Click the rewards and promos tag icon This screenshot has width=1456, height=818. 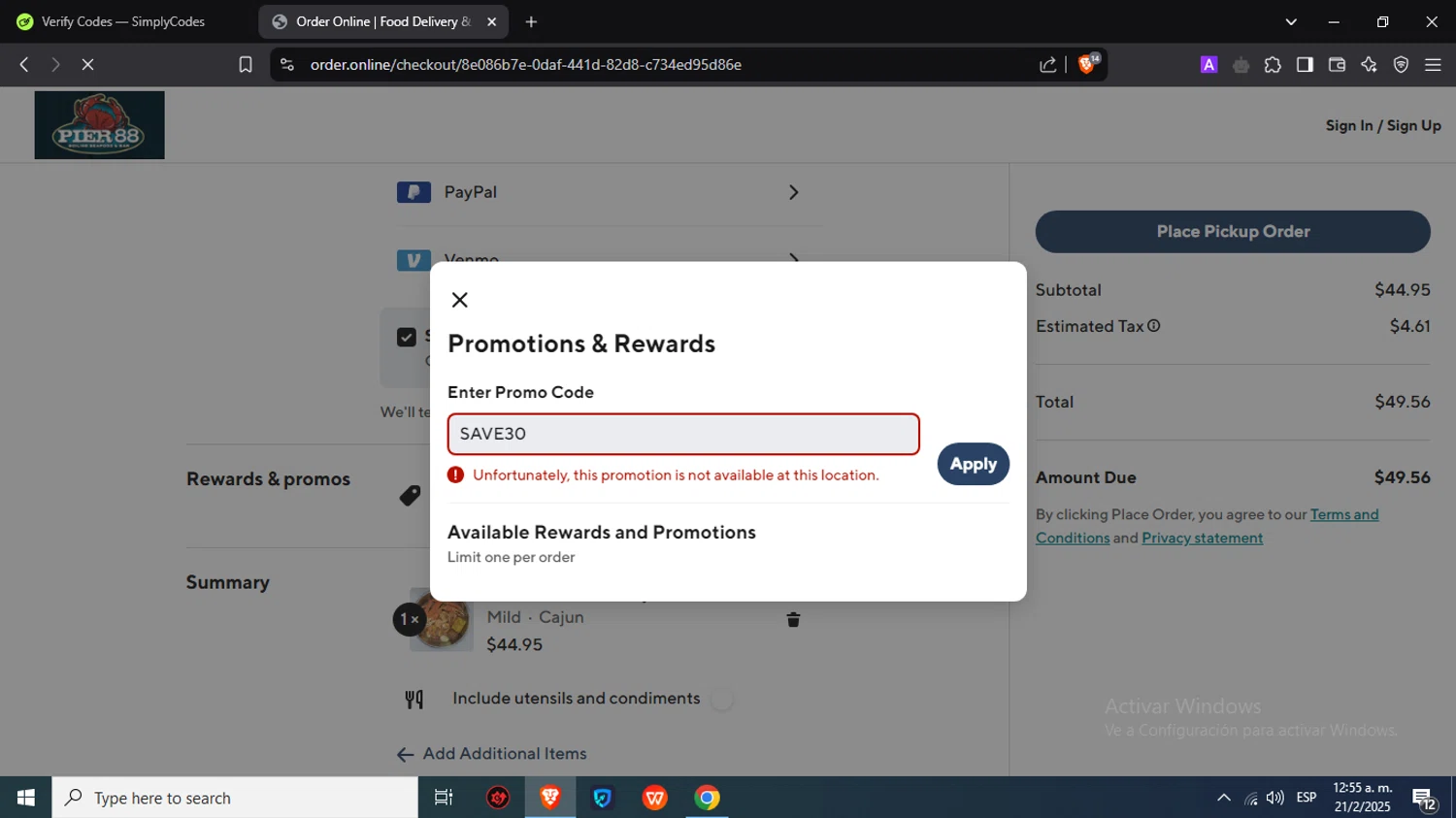[x=410, y=496]
